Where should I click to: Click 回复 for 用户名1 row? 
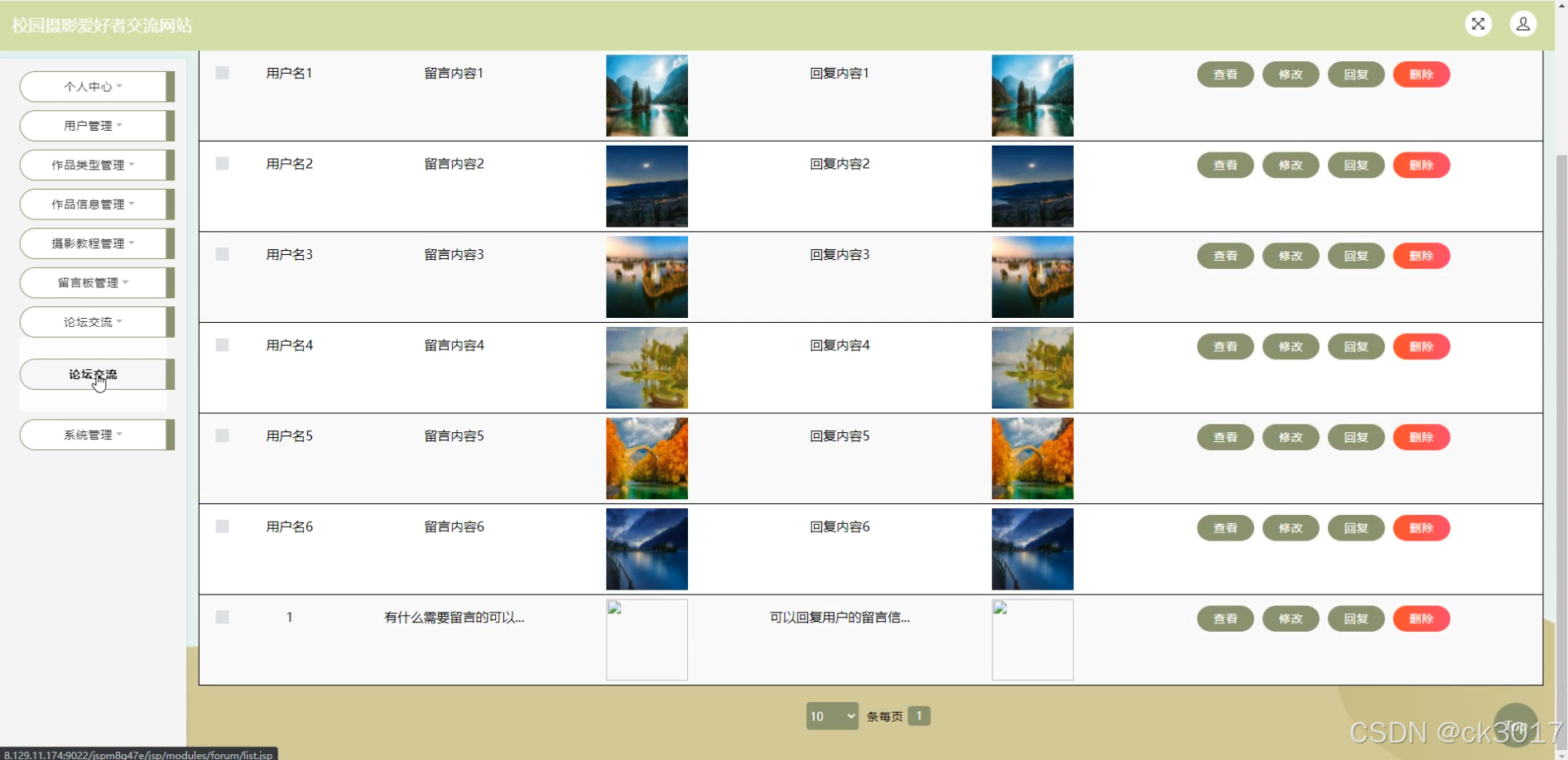pyautogui.click(x=1356, y=75)
